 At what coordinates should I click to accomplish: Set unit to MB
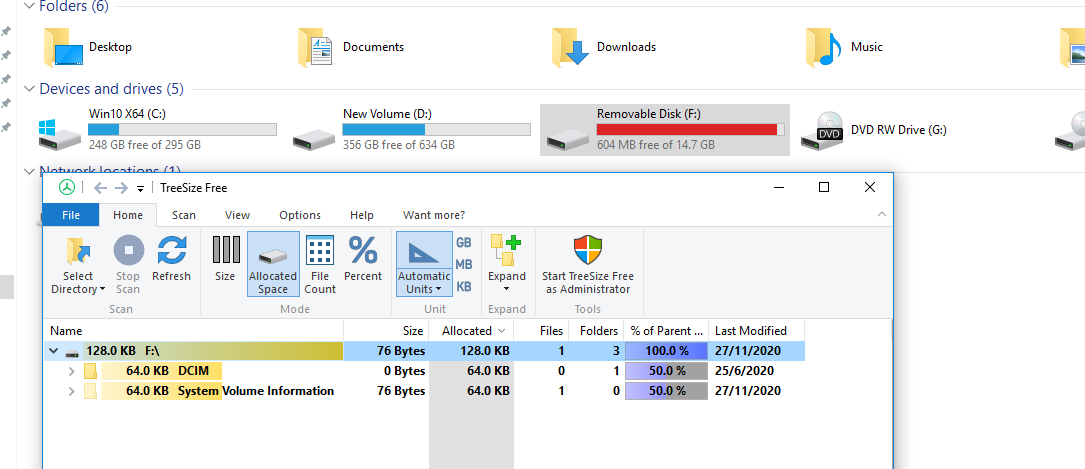click(464, 264)
